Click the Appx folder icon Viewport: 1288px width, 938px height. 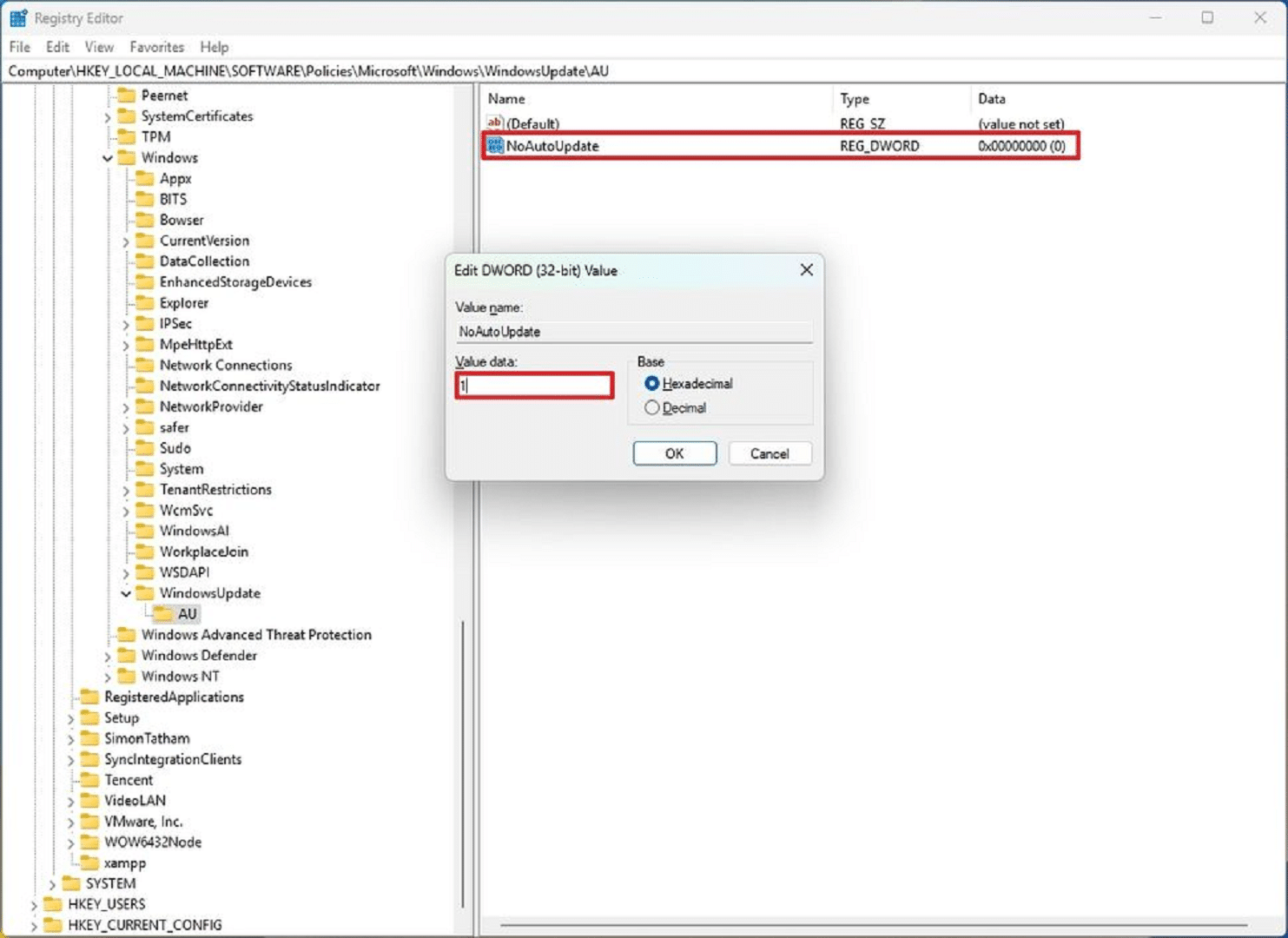point(145,178)
